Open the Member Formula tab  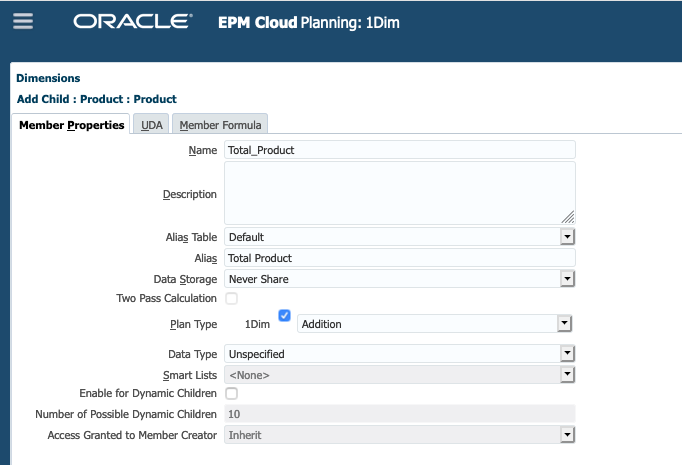pyautogui.click(x=220, y=125)
